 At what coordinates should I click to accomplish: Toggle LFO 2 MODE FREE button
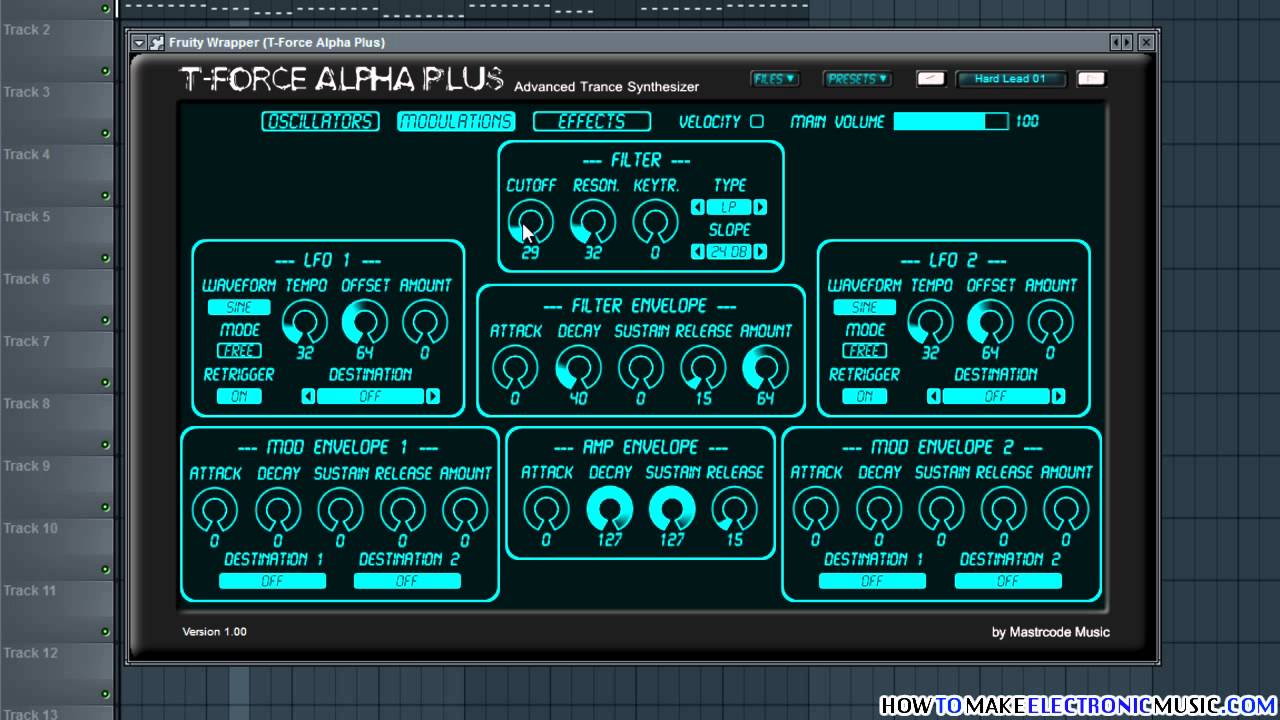pos(864,351)
